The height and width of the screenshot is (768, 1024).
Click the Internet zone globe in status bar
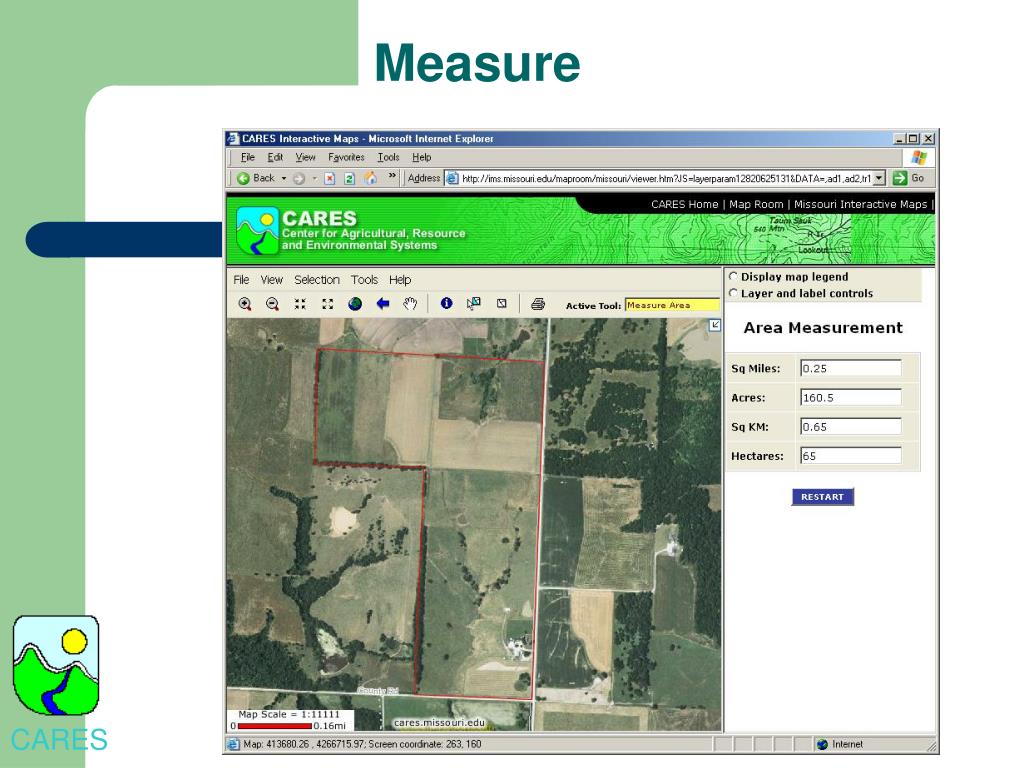pos(822,744)
